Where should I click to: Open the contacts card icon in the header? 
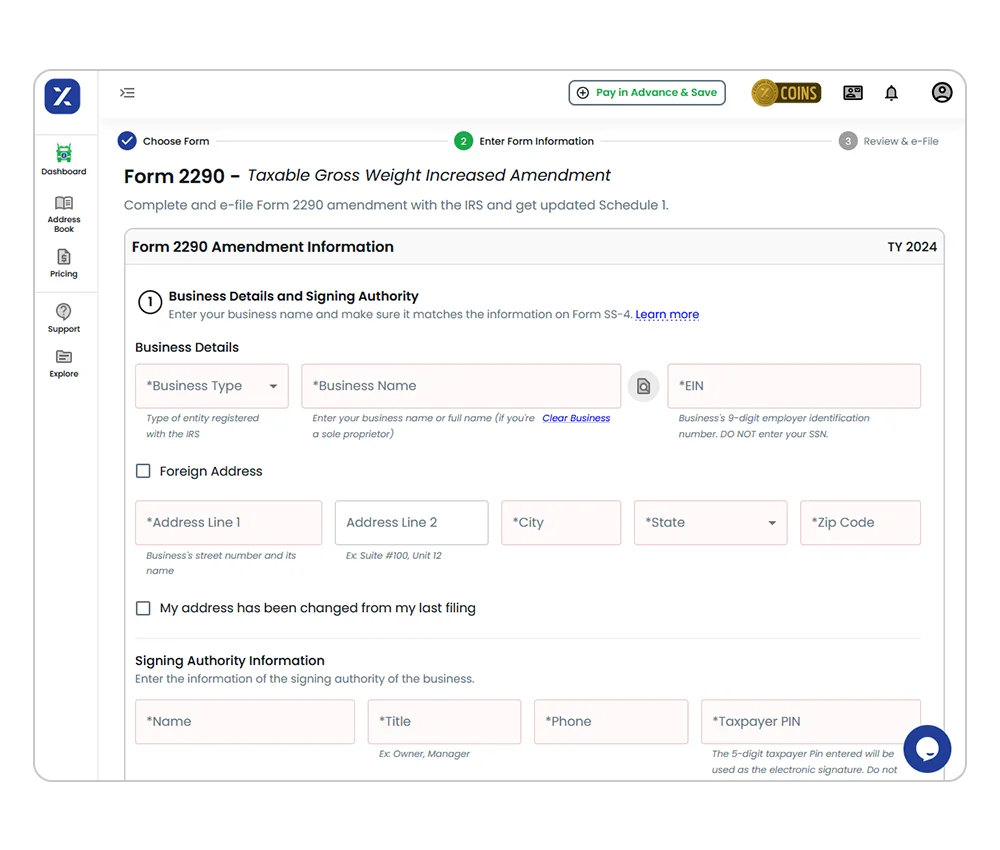point(852,92)
